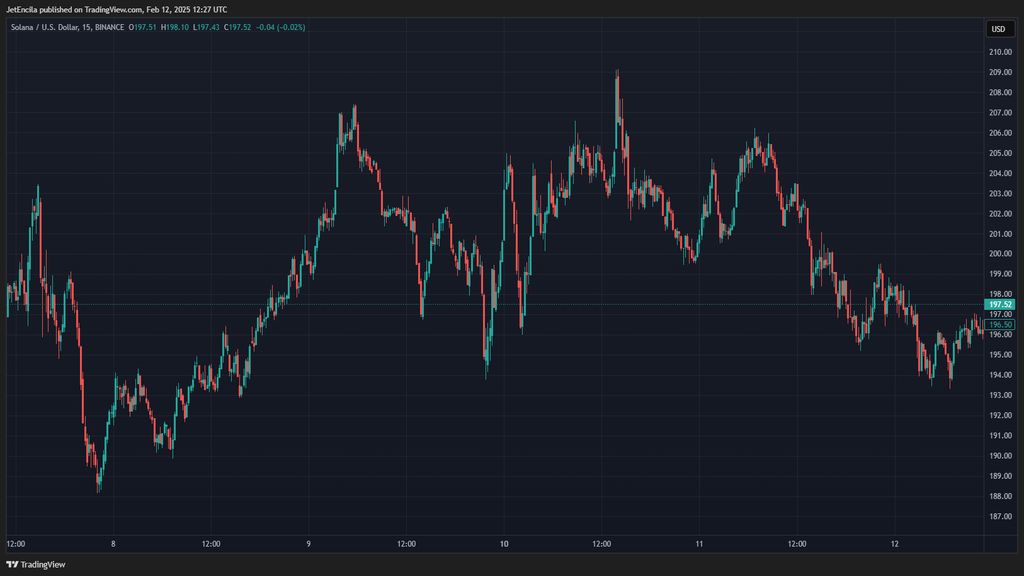Click the lowest candle wick near 188
1024x576 pixels.
[98, 489]
